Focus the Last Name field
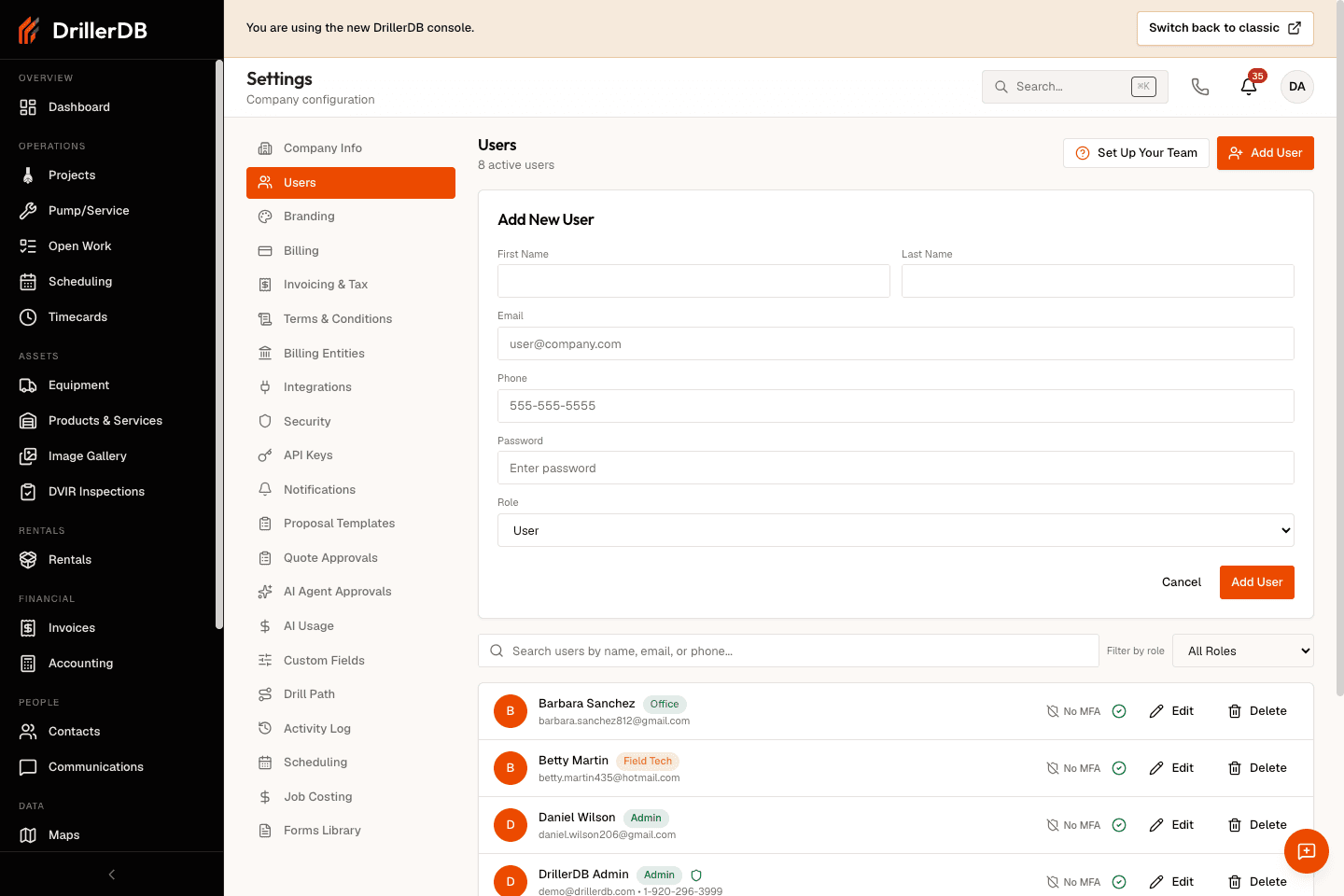 click(1098, 281)
